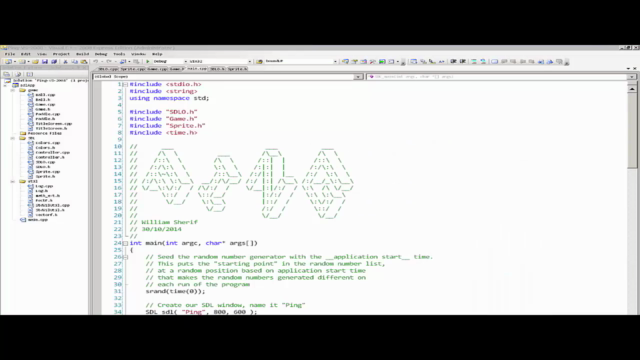Switch to the SDLO.cpp editor tab

(108, 69)
